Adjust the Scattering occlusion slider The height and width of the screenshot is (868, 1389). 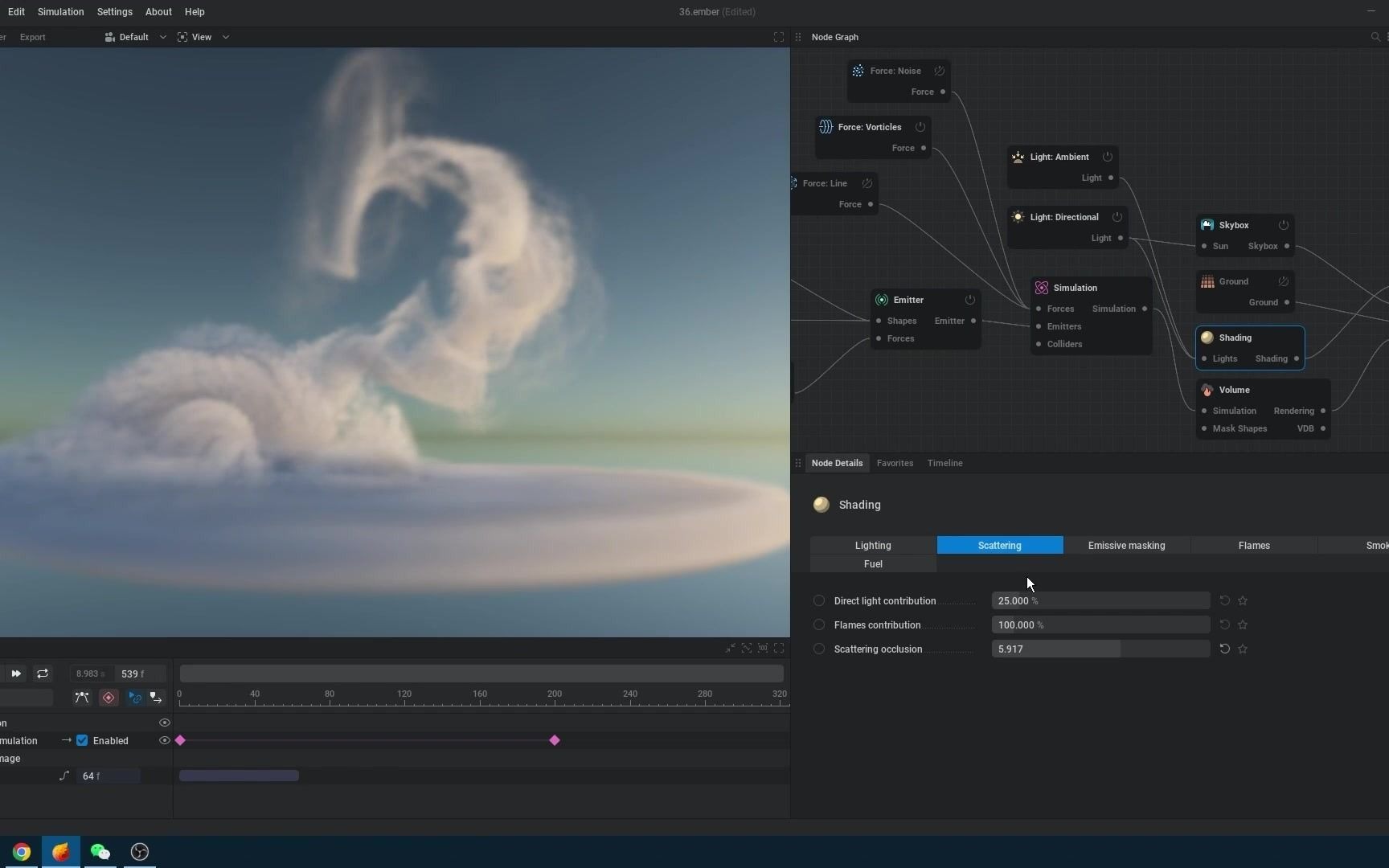(x=1100, y=649)
